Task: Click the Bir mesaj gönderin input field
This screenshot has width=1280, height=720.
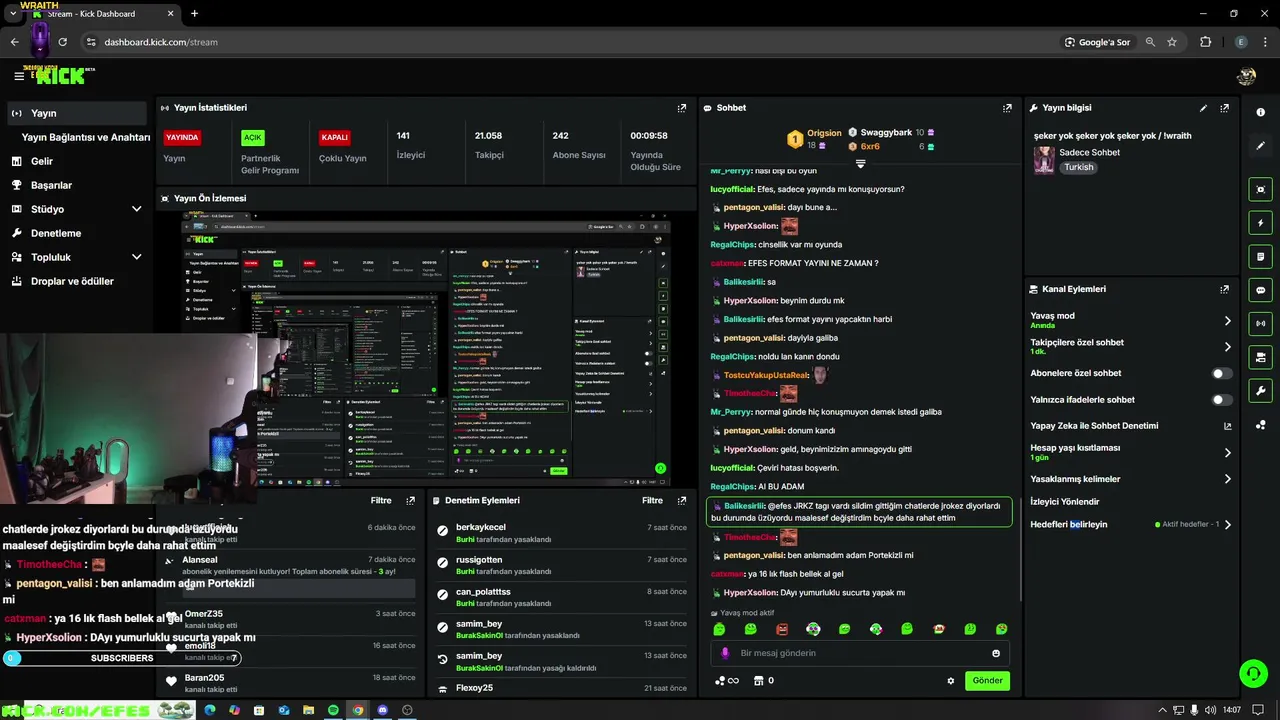Action: coord(860,653)
